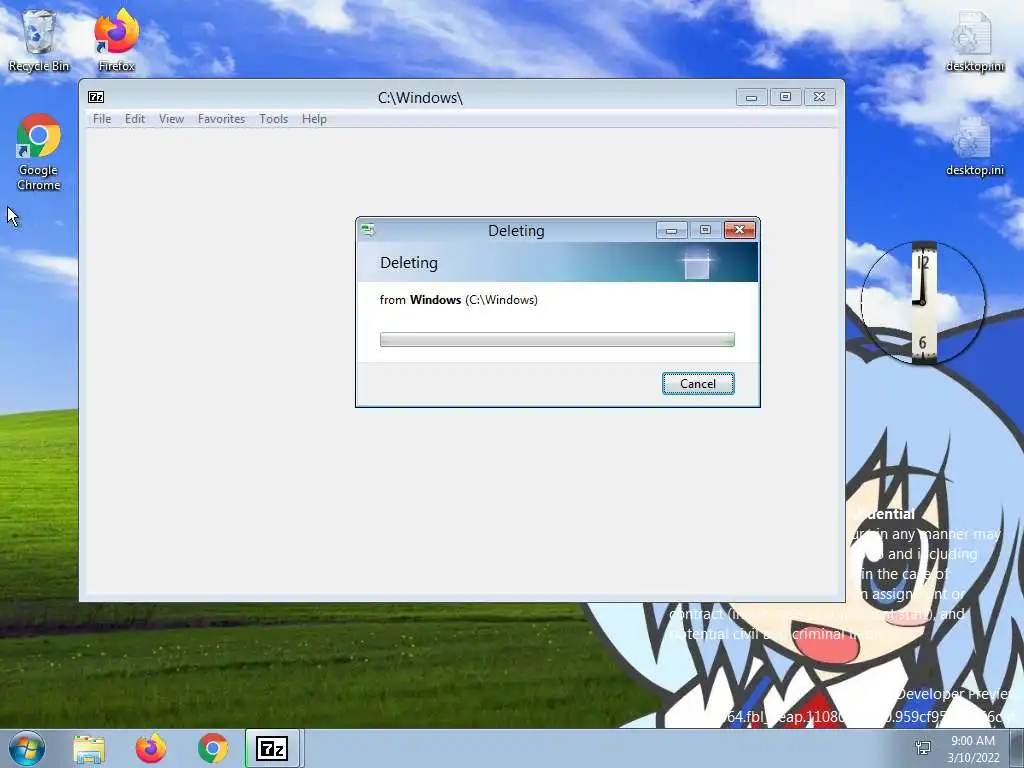
Task: Click the 'from Windows (C:\Windows)' text
Action: 458,300
